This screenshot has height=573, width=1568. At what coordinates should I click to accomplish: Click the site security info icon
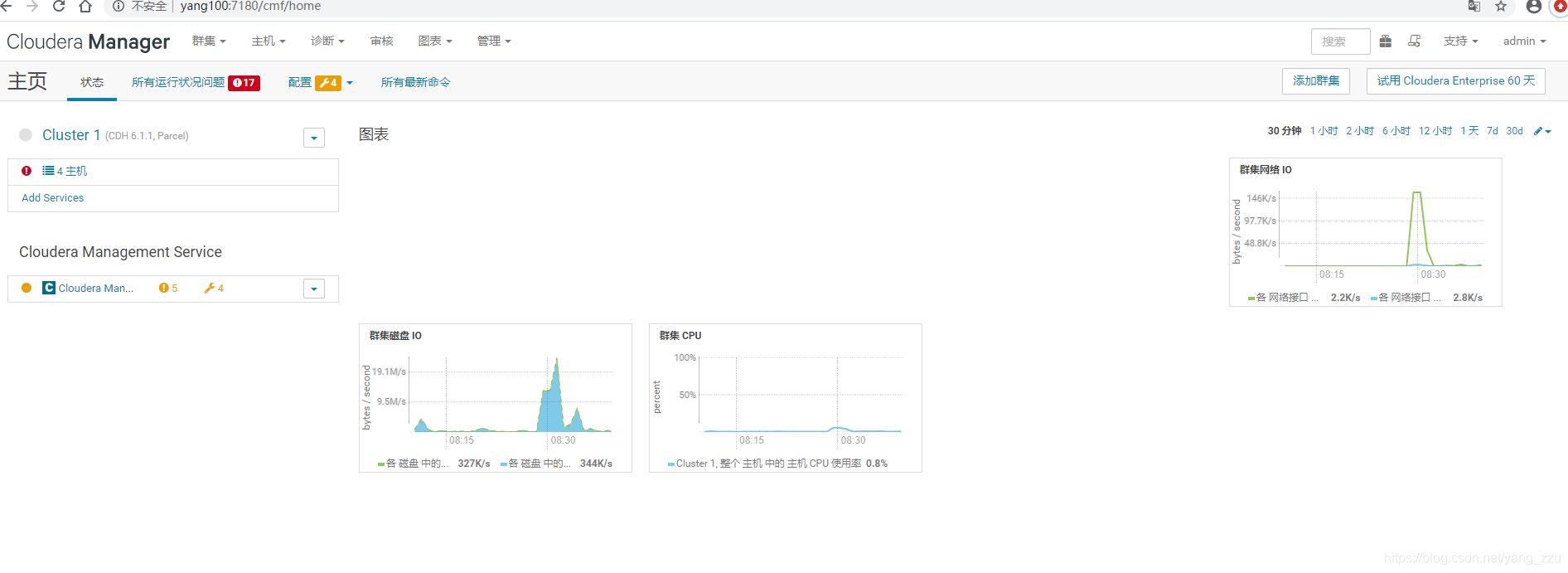(x=119, y=6)
